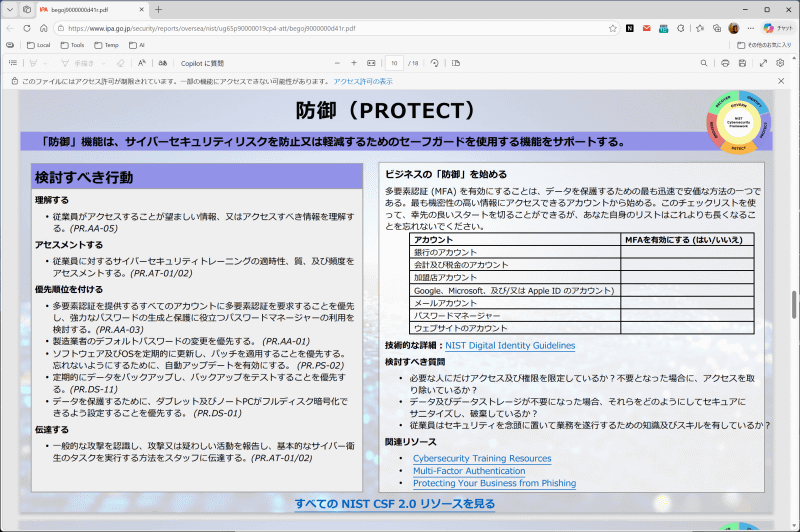Zoom out the PDF with minus button

coord(337,63)
